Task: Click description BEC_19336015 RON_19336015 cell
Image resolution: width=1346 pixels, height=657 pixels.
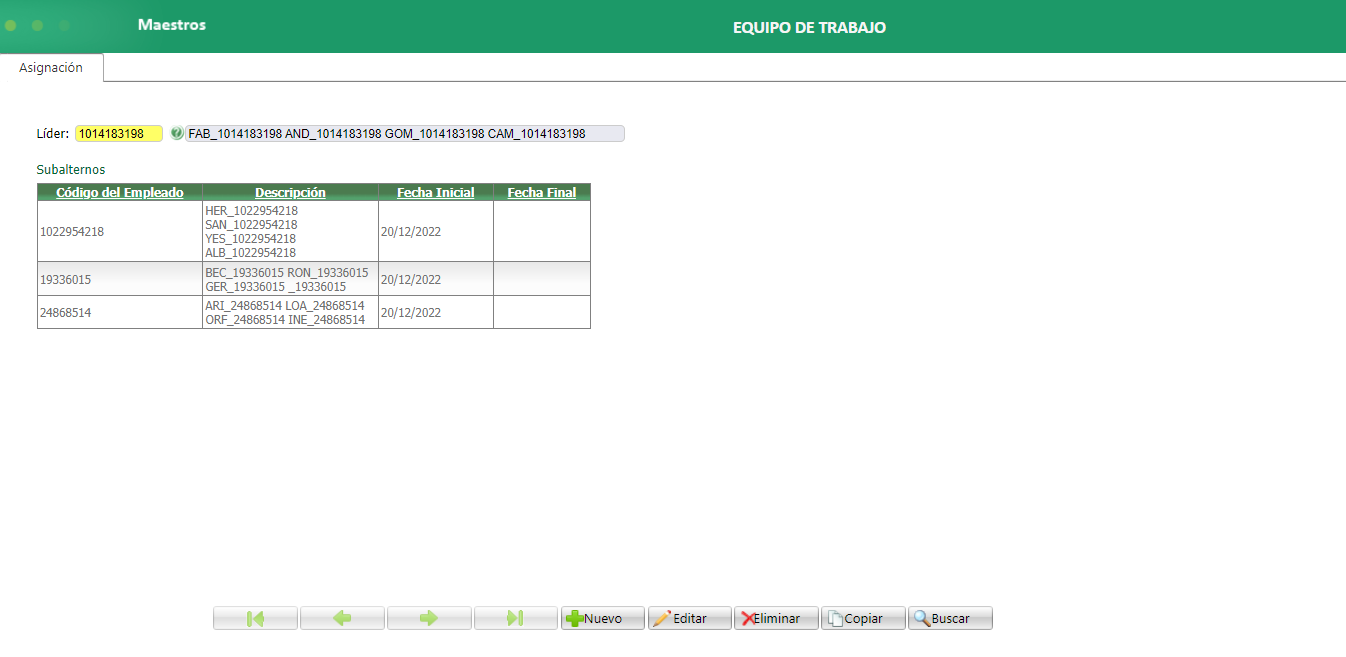Action: [290, 279]
